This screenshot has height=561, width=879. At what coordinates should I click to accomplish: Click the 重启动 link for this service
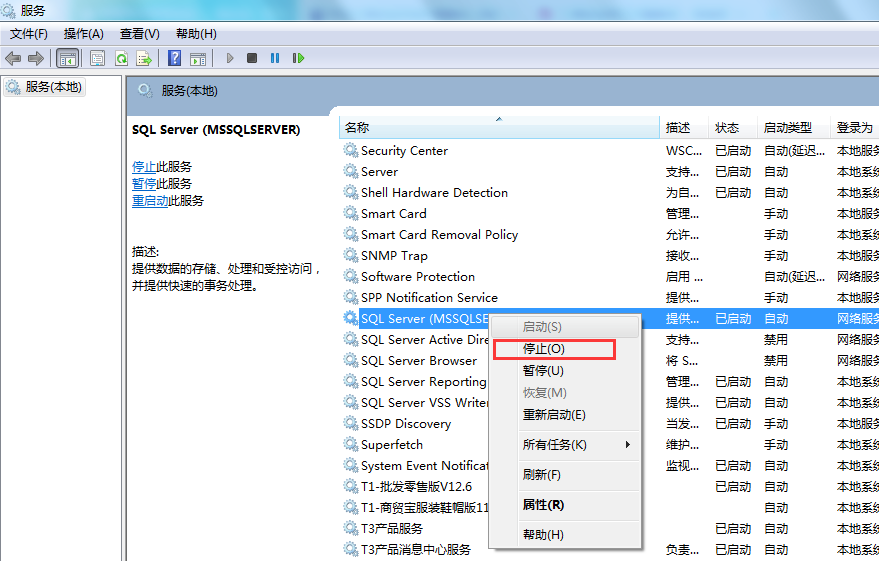coord(150,201)
